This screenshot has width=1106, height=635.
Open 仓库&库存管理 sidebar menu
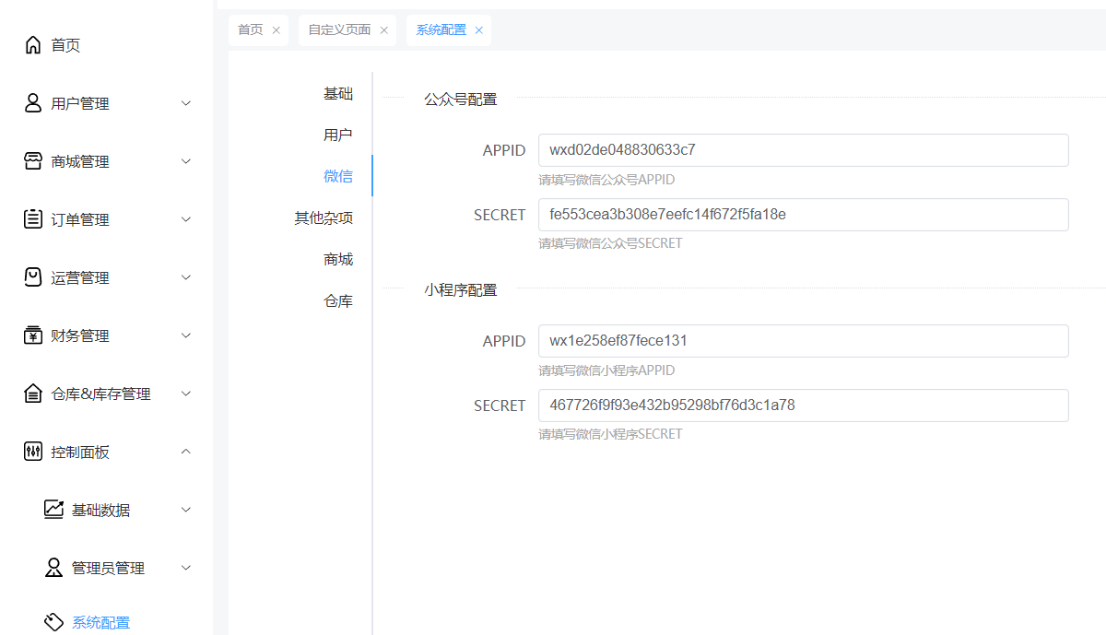pos(101,394)
